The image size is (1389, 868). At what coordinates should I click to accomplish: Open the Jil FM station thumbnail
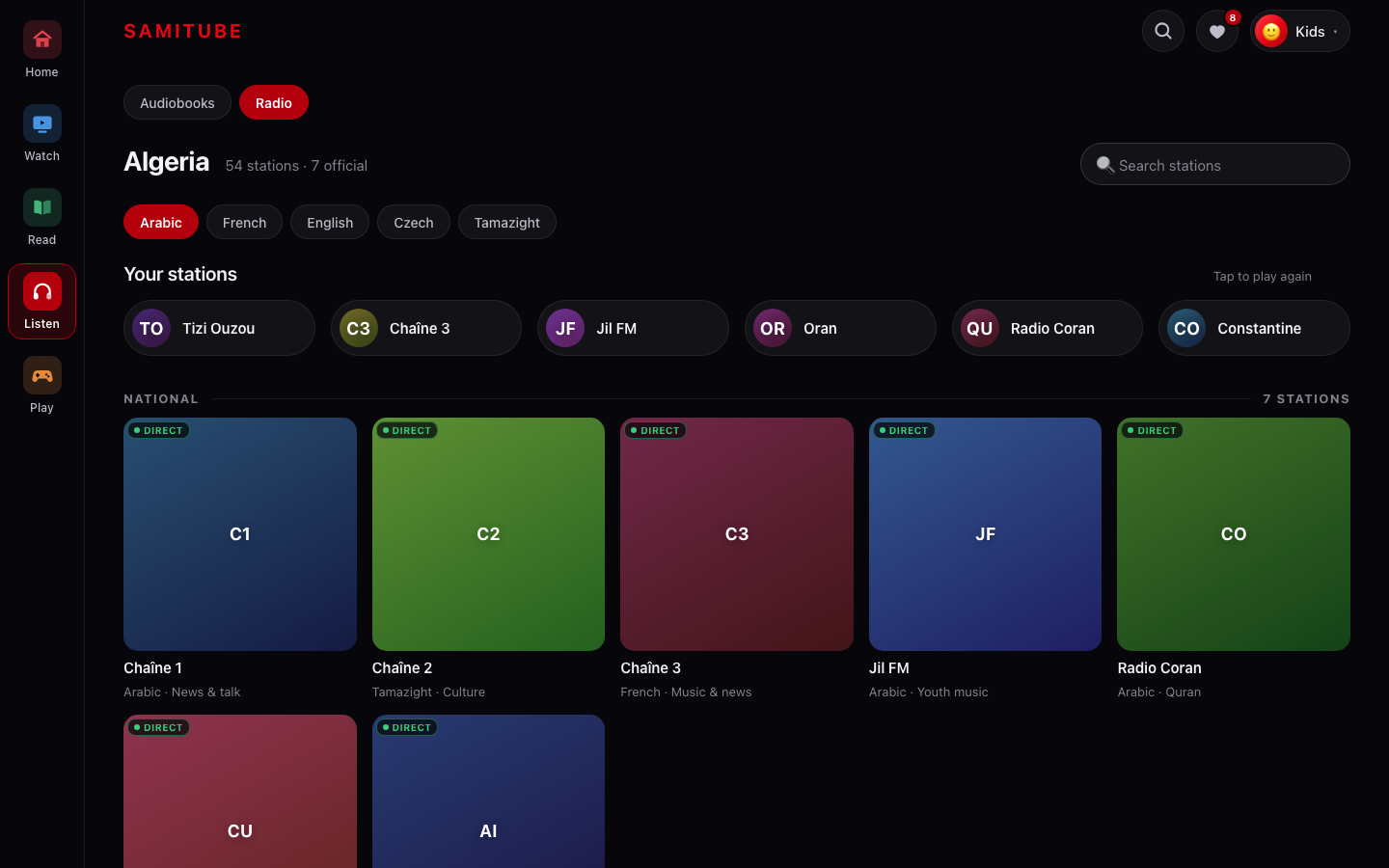point(985,534)
